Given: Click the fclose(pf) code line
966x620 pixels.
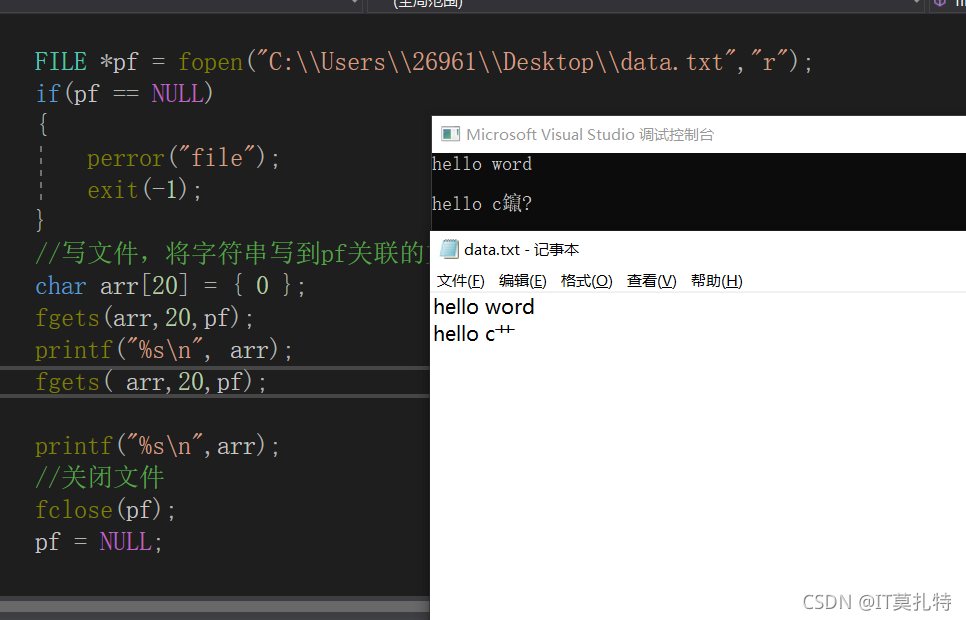Looking at the screenshot, I should pyautogui.click(x=105, y=510).
